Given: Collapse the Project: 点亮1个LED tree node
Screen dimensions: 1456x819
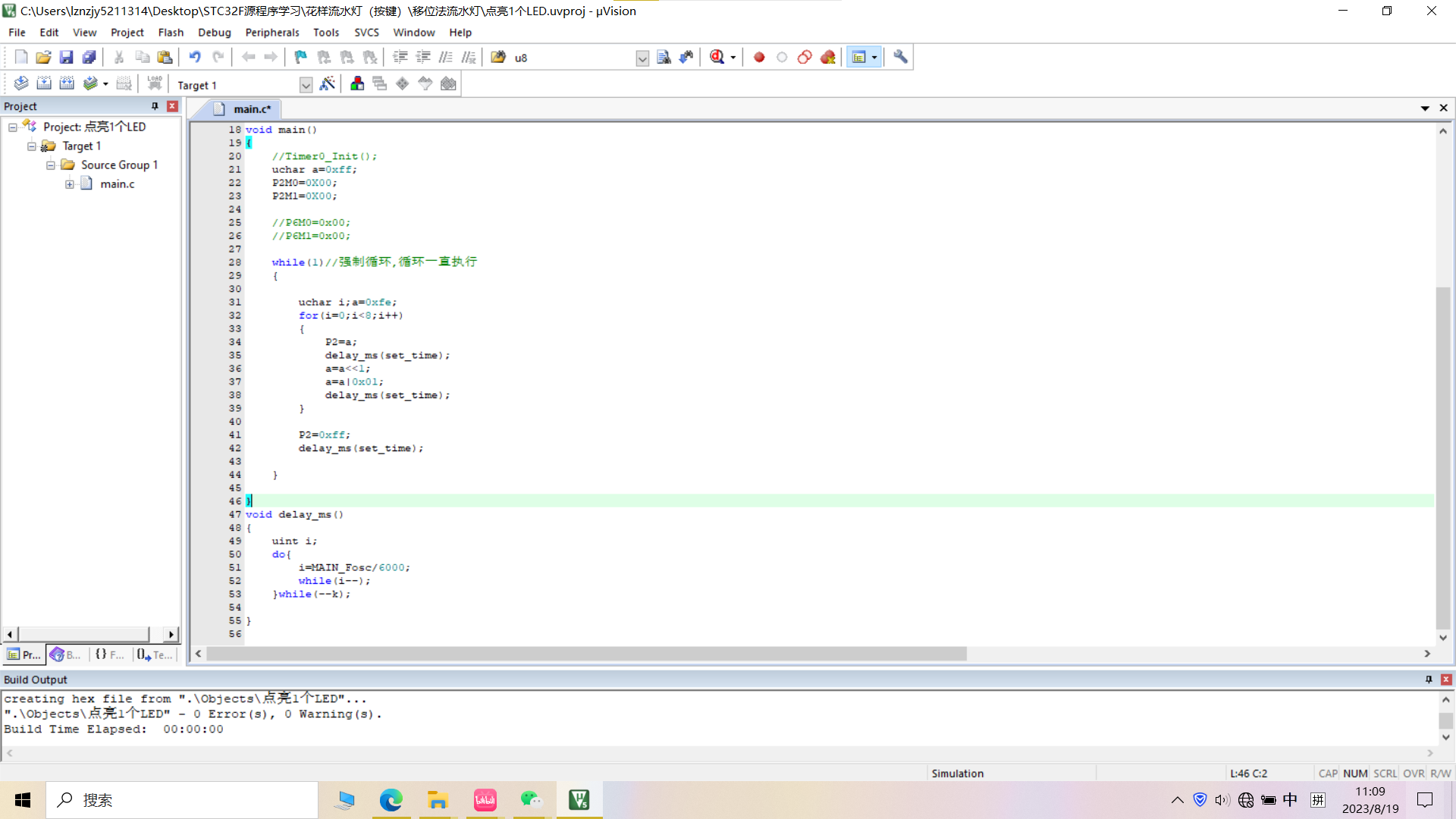Looking at the screenshot, I should [13, 127].
